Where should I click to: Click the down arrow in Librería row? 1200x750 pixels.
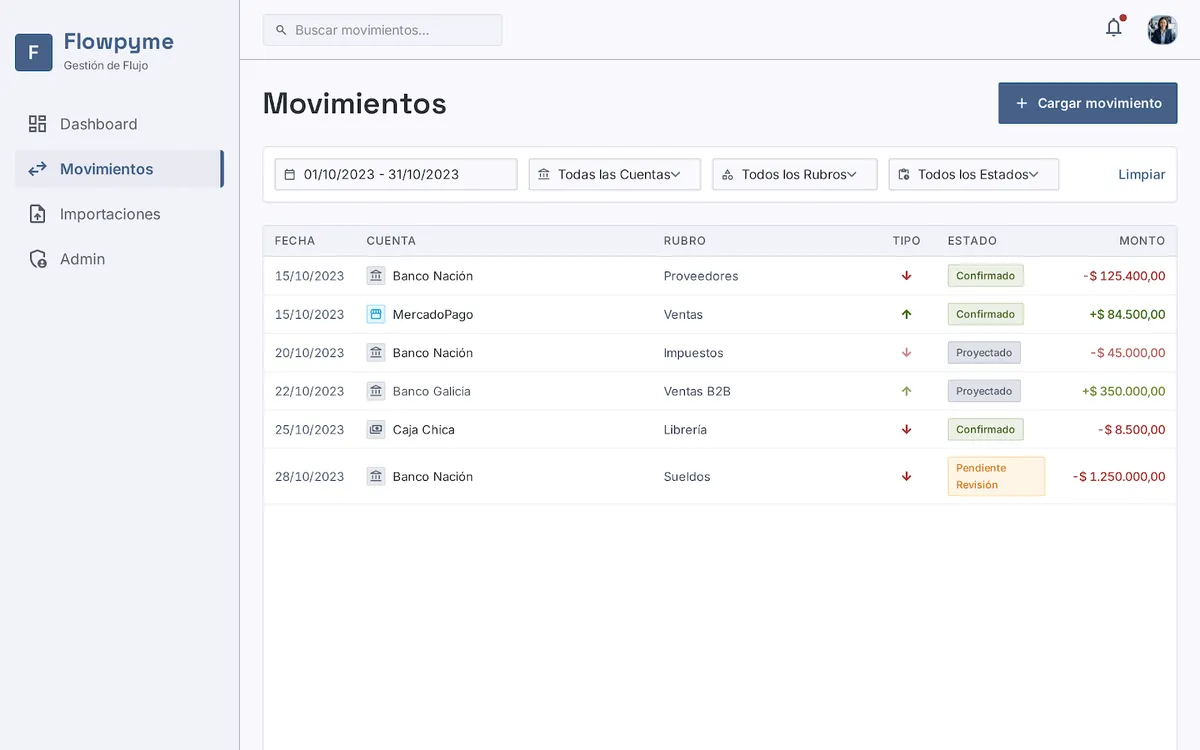pos(907,429)
